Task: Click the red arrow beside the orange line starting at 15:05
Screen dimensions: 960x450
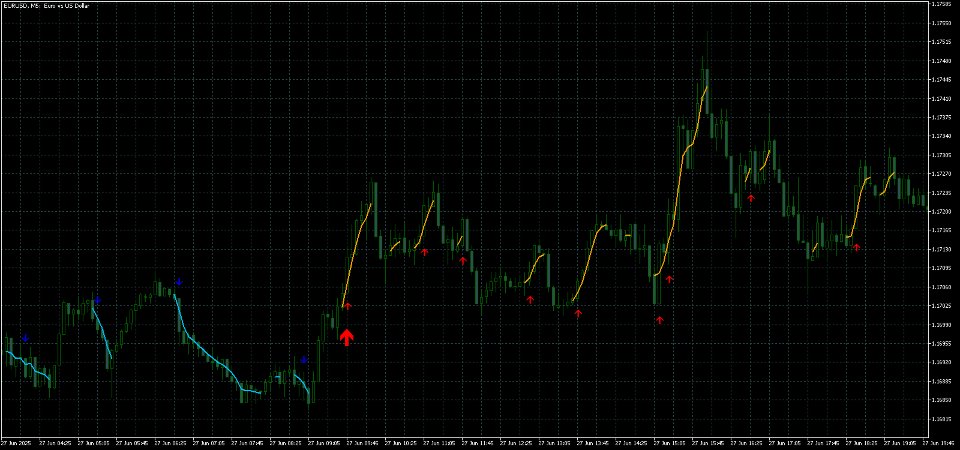Action: point(669,279)
